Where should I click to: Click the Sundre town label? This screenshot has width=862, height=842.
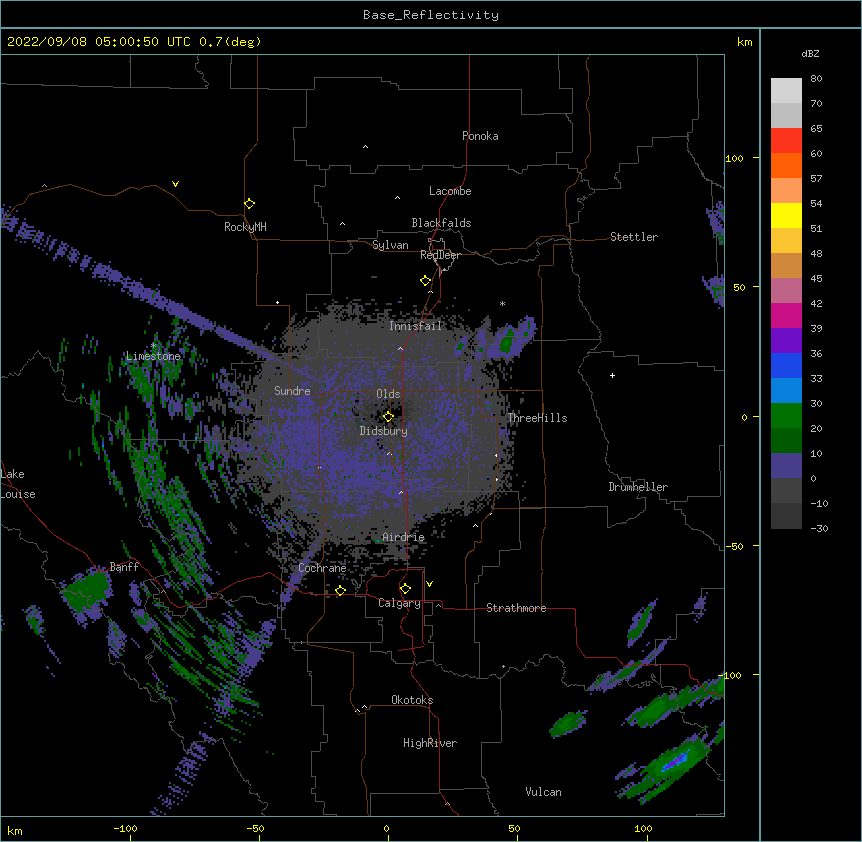(292, 391)
